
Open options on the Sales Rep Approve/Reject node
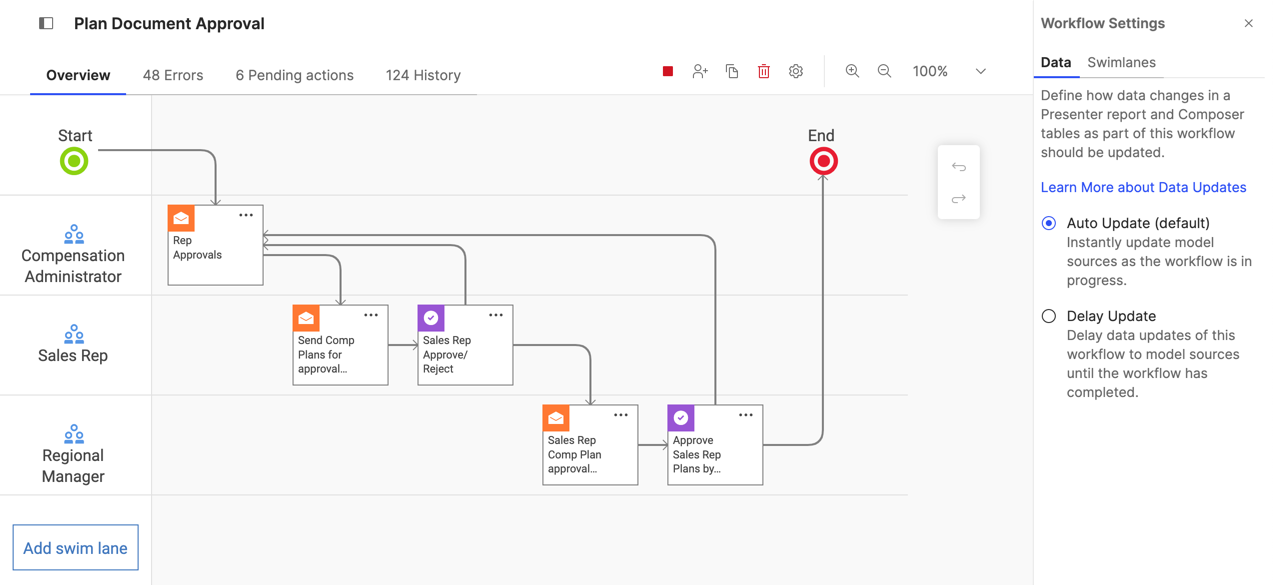[496, 313]
